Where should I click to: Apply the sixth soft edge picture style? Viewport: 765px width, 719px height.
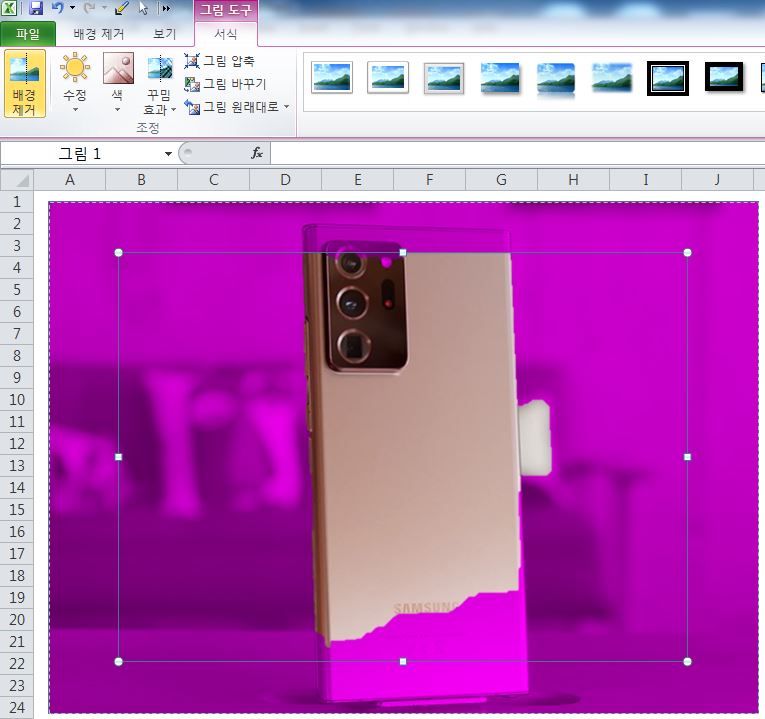coord(612,78)
